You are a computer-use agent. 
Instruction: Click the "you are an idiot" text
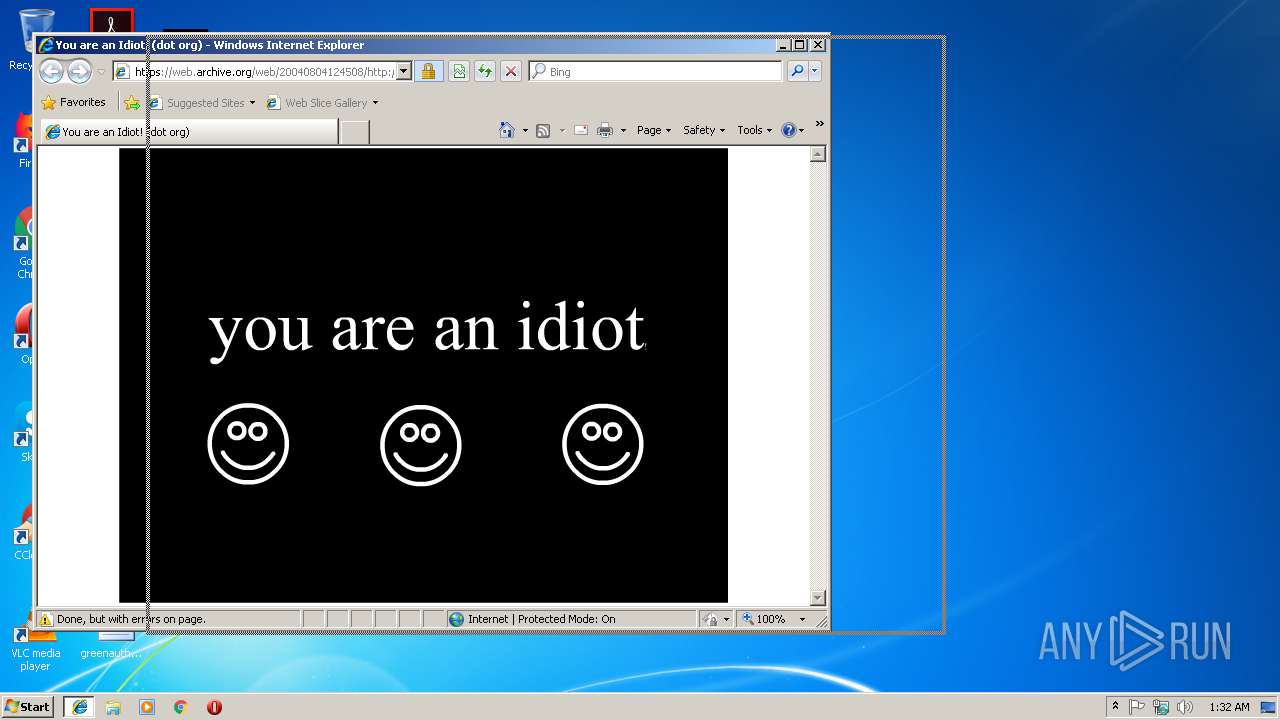[426, 328]
